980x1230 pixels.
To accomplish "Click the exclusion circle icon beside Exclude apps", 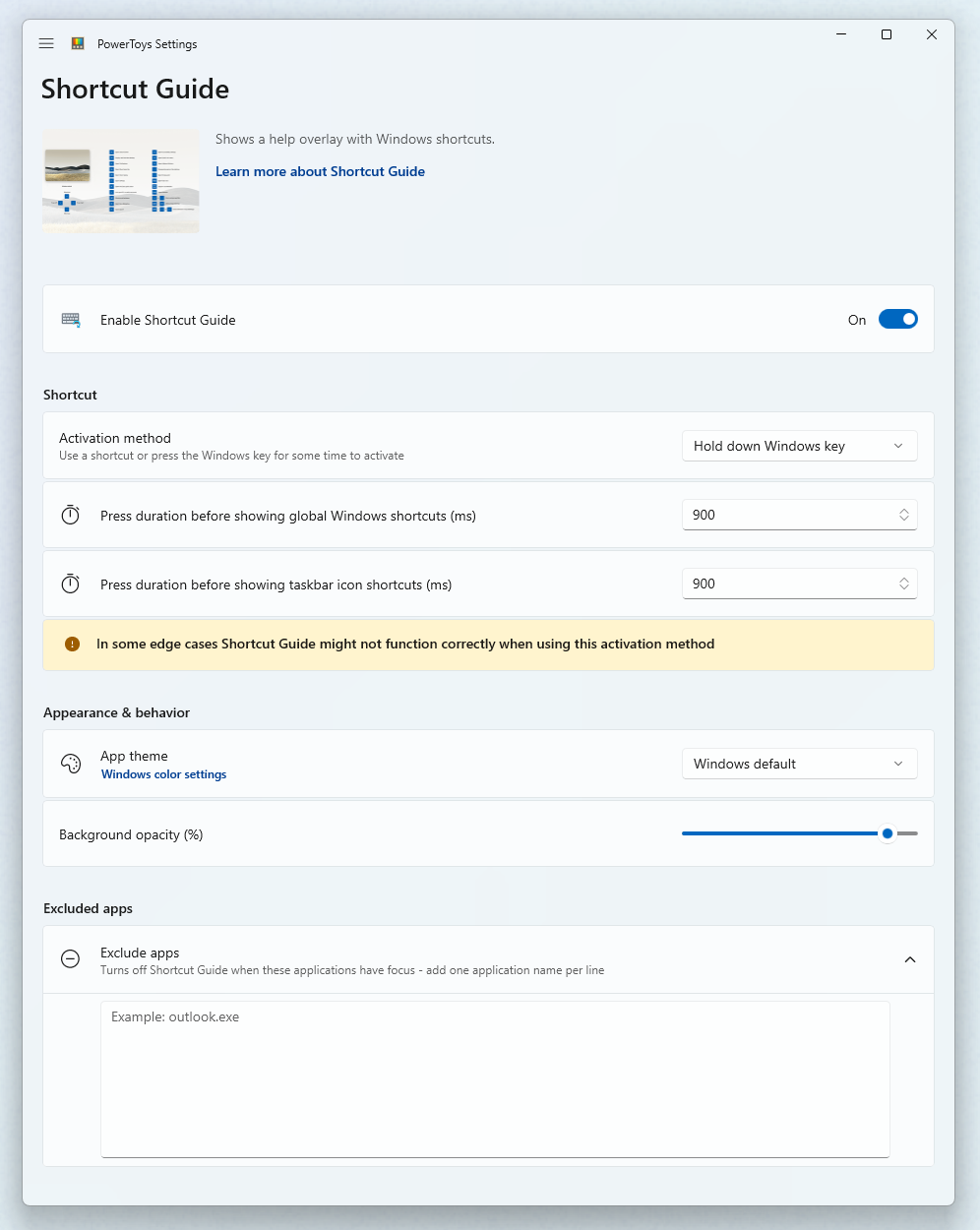I will [x=70, y=958].
